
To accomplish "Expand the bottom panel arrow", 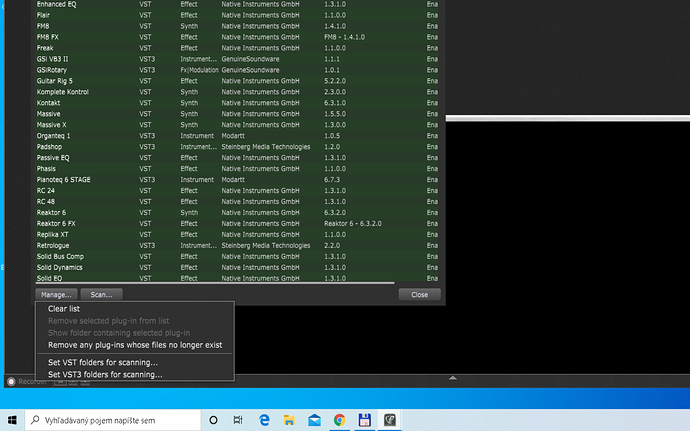I will (x=452, y=378).
